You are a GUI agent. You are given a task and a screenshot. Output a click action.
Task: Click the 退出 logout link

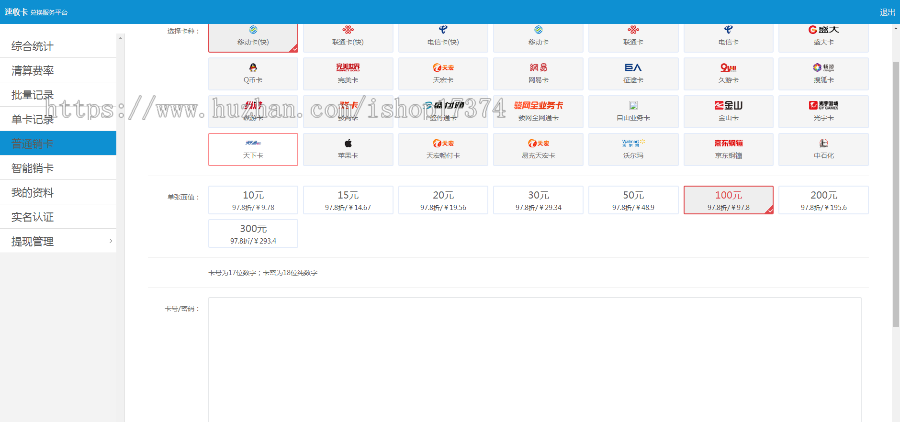point(886,12)
